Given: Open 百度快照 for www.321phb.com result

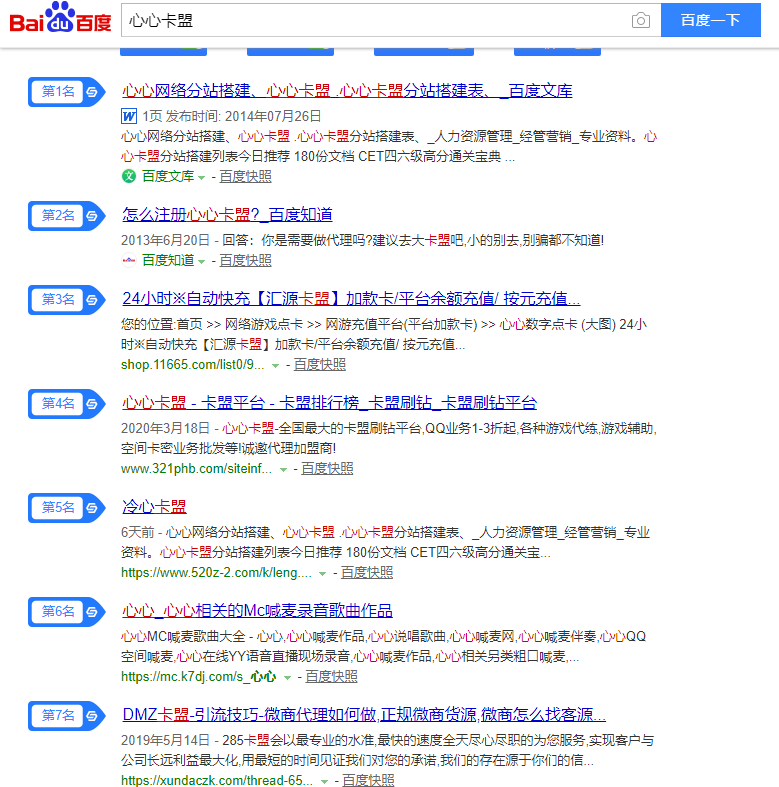Looking at the screenshot, I should pyautogui.click(x=327, y=468).
